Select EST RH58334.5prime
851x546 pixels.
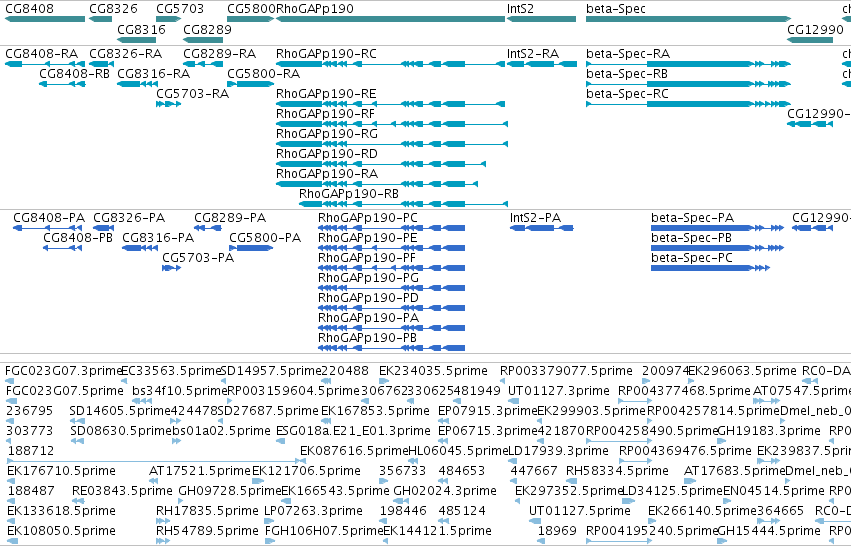571,481
